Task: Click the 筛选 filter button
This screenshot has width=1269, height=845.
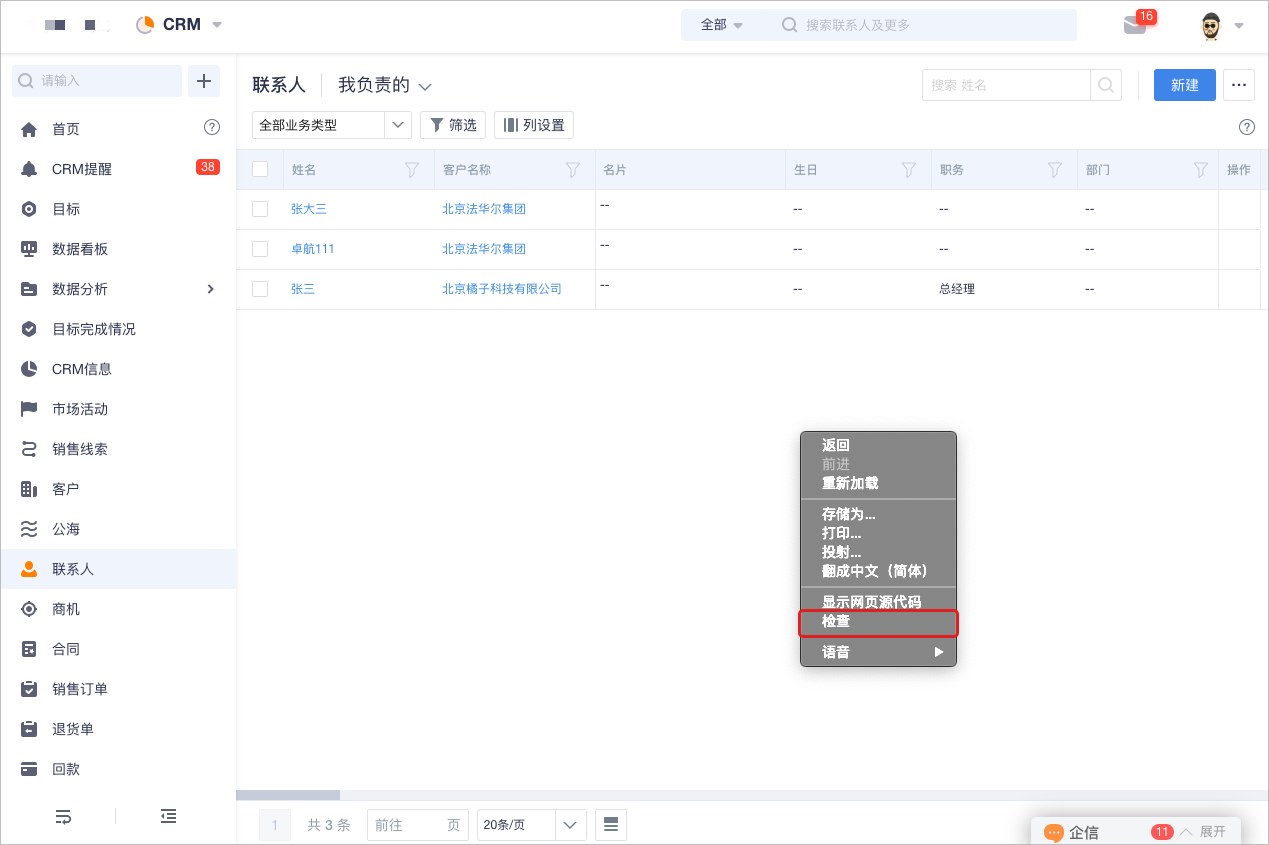Action: (x=453, y=125)
